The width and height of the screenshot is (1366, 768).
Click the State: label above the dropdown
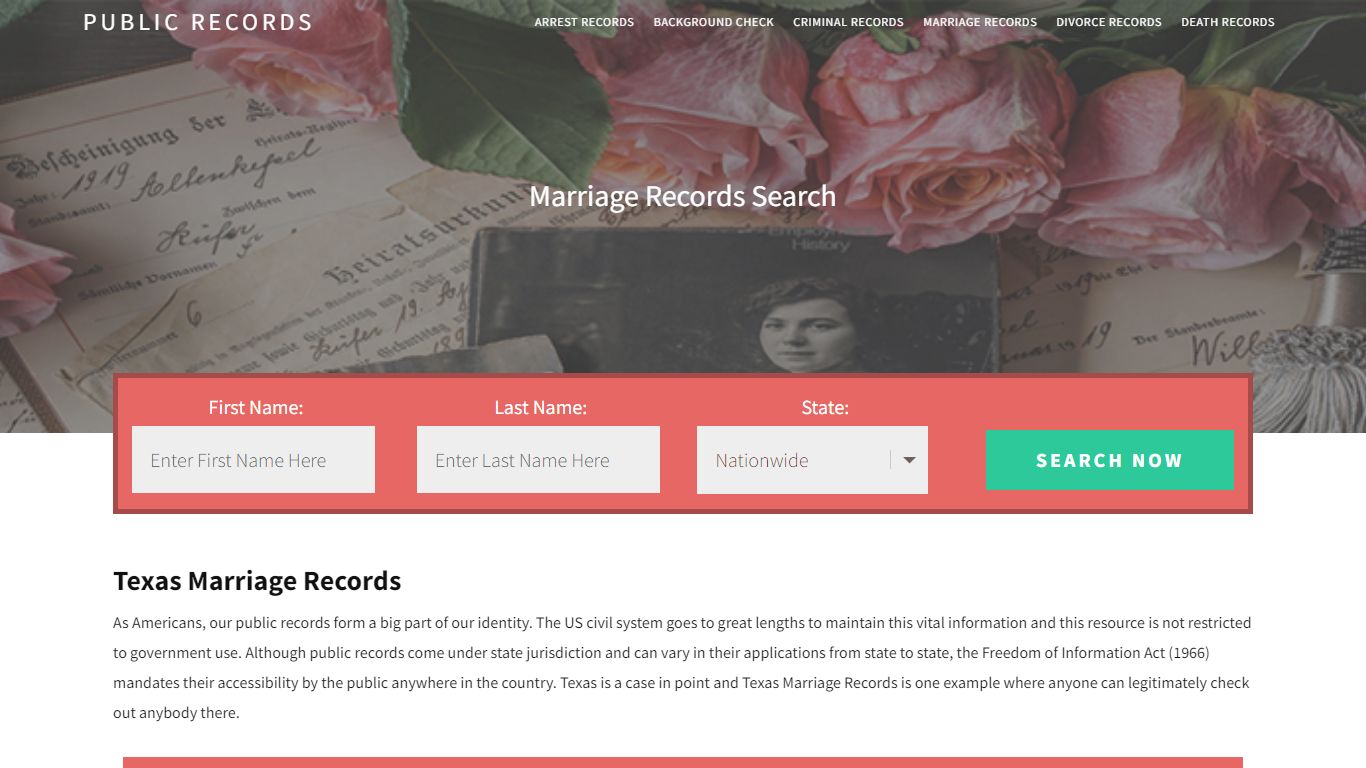pyautogui.click(x=825, y=407)
